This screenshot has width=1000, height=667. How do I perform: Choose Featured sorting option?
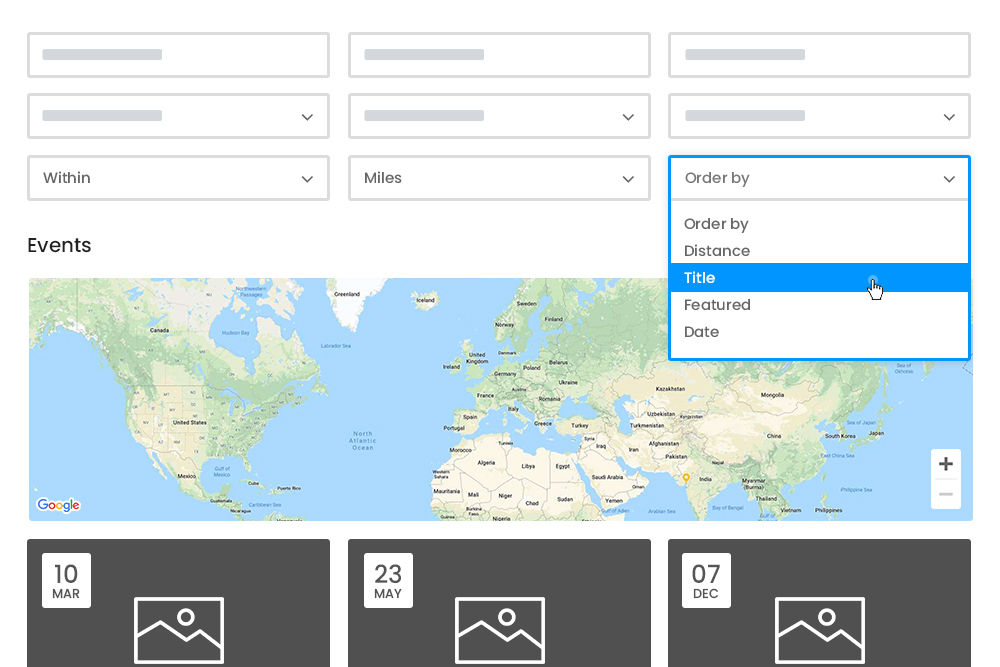click(x=717, y=305)
